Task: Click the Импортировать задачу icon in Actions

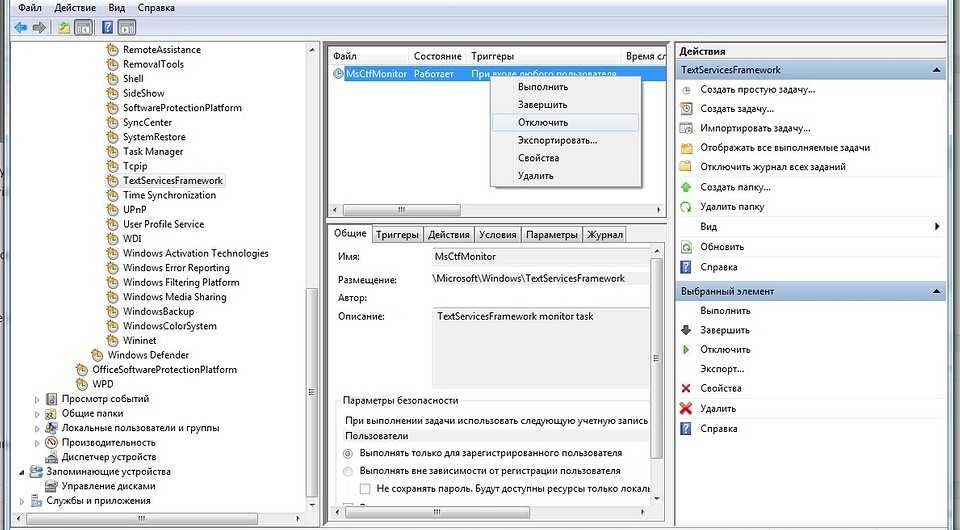Action: click(x=686, y=129)
